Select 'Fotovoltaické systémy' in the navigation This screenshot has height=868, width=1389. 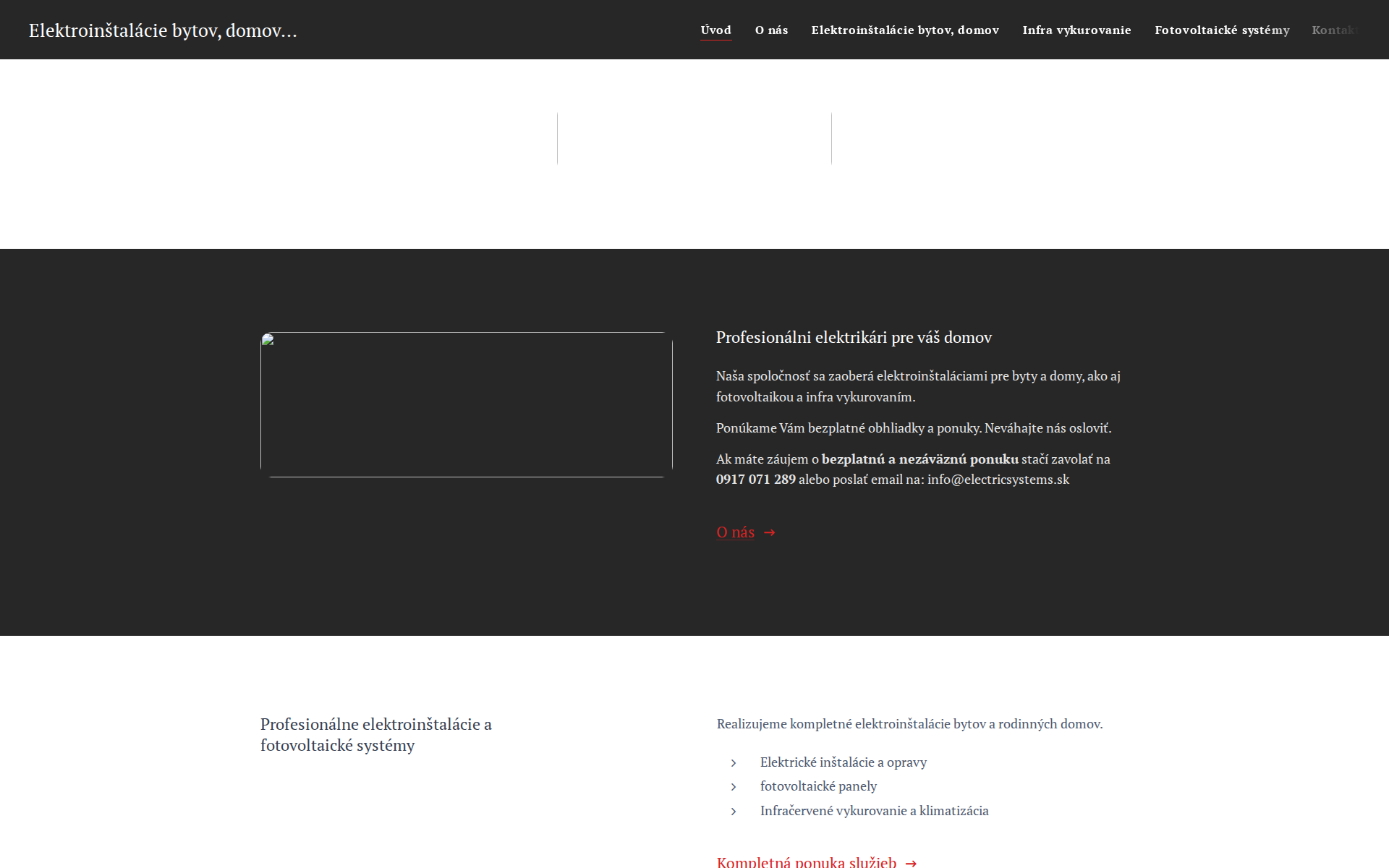coord(1222,30)
